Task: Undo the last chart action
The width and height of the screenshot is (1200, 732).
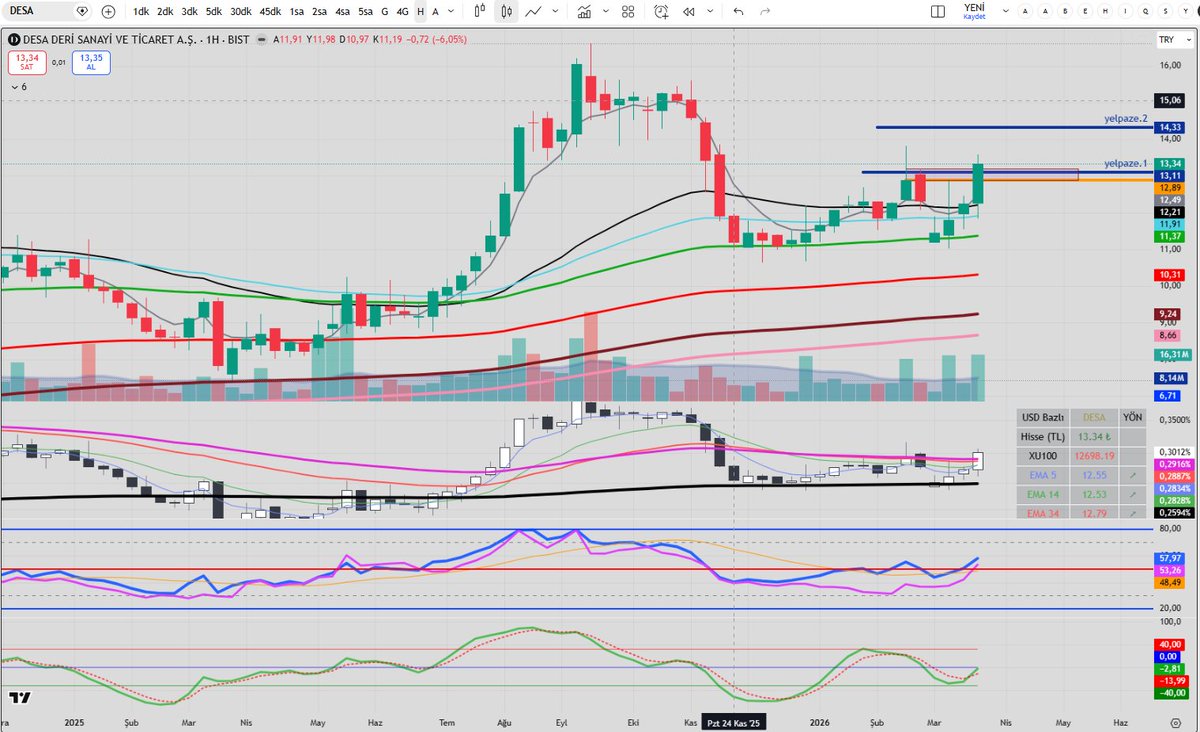Action: (x=738, y=11)
